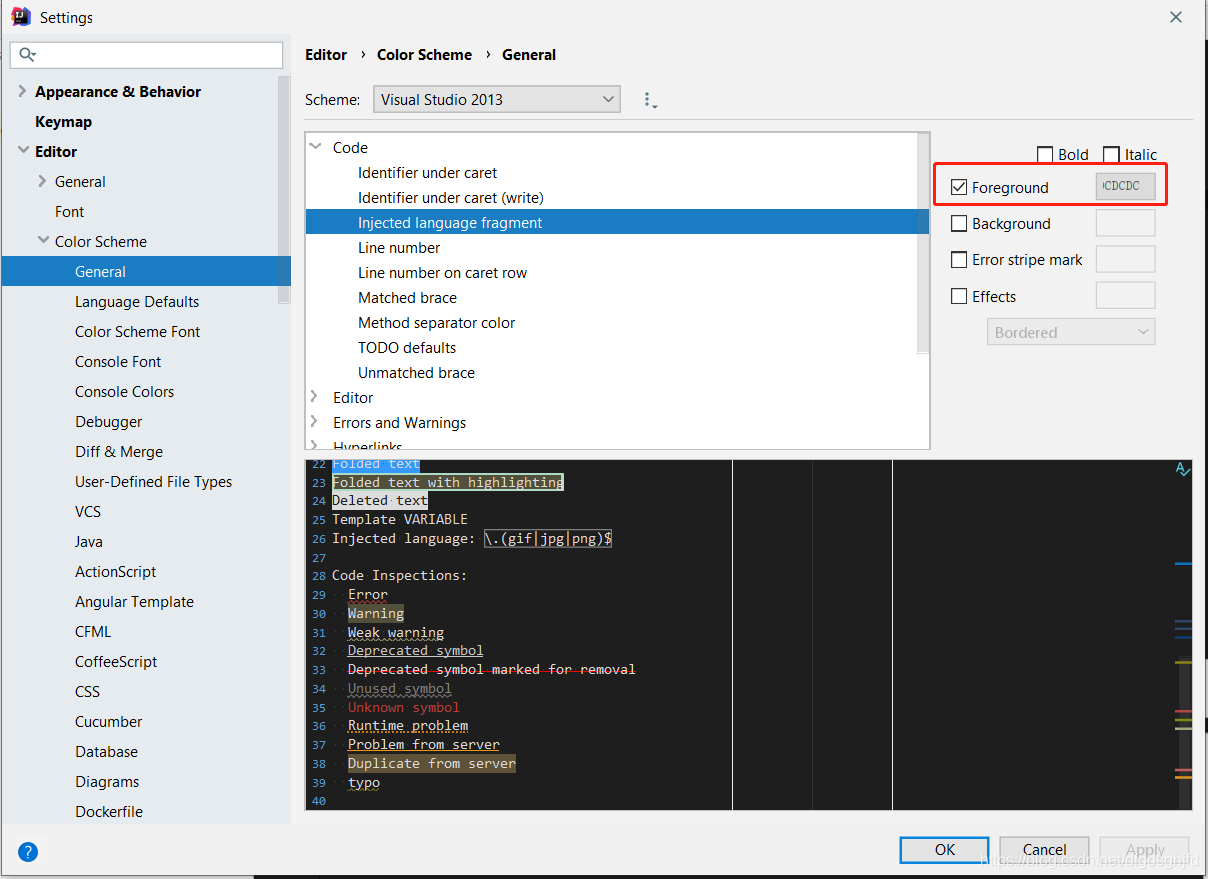Image resolution: width=1208 pixels, height=879 pixels.
Task: Open Dockerfile color settings
Action: tap(109, 811)
